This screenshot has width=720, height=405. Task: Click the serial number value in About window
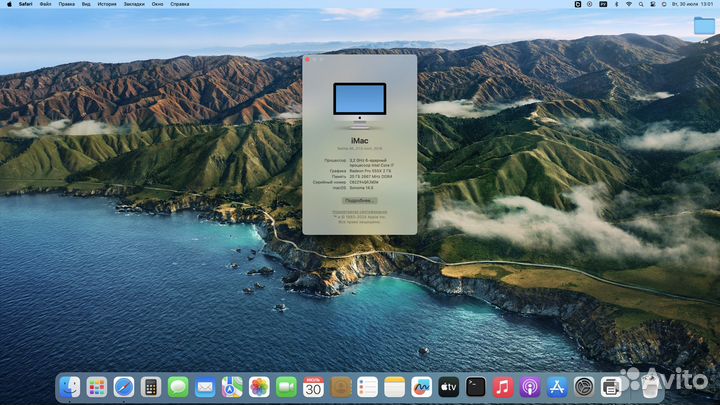click(x=364, y=182)
